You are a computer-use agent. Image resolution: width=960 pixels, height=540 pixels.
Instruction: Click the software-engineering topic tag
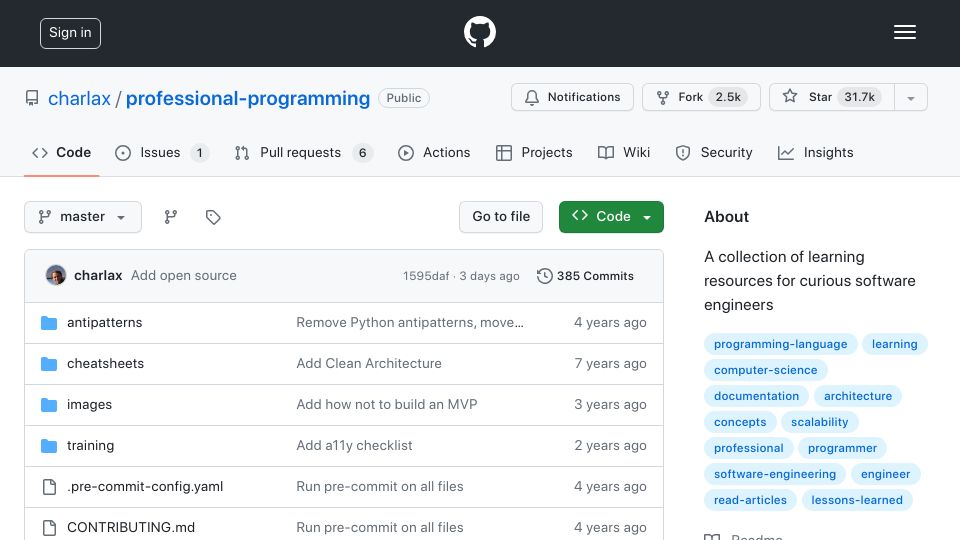[x=774, y=474]
